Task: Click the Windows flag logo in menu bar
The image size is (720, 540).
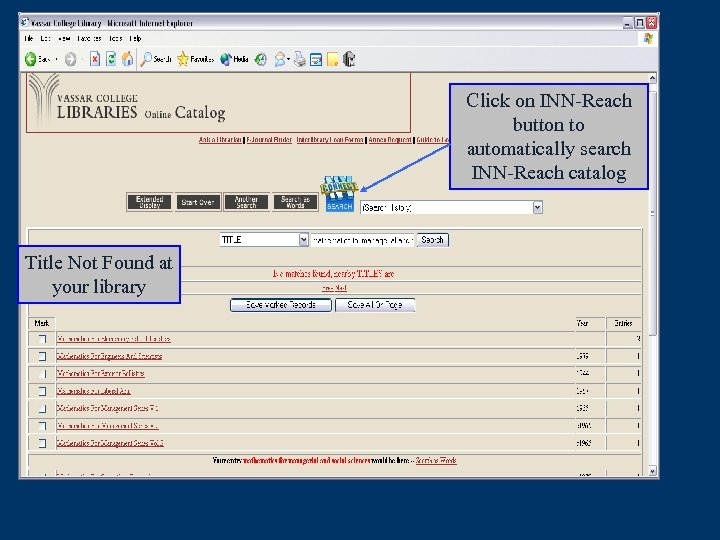Action: point(648,38)
